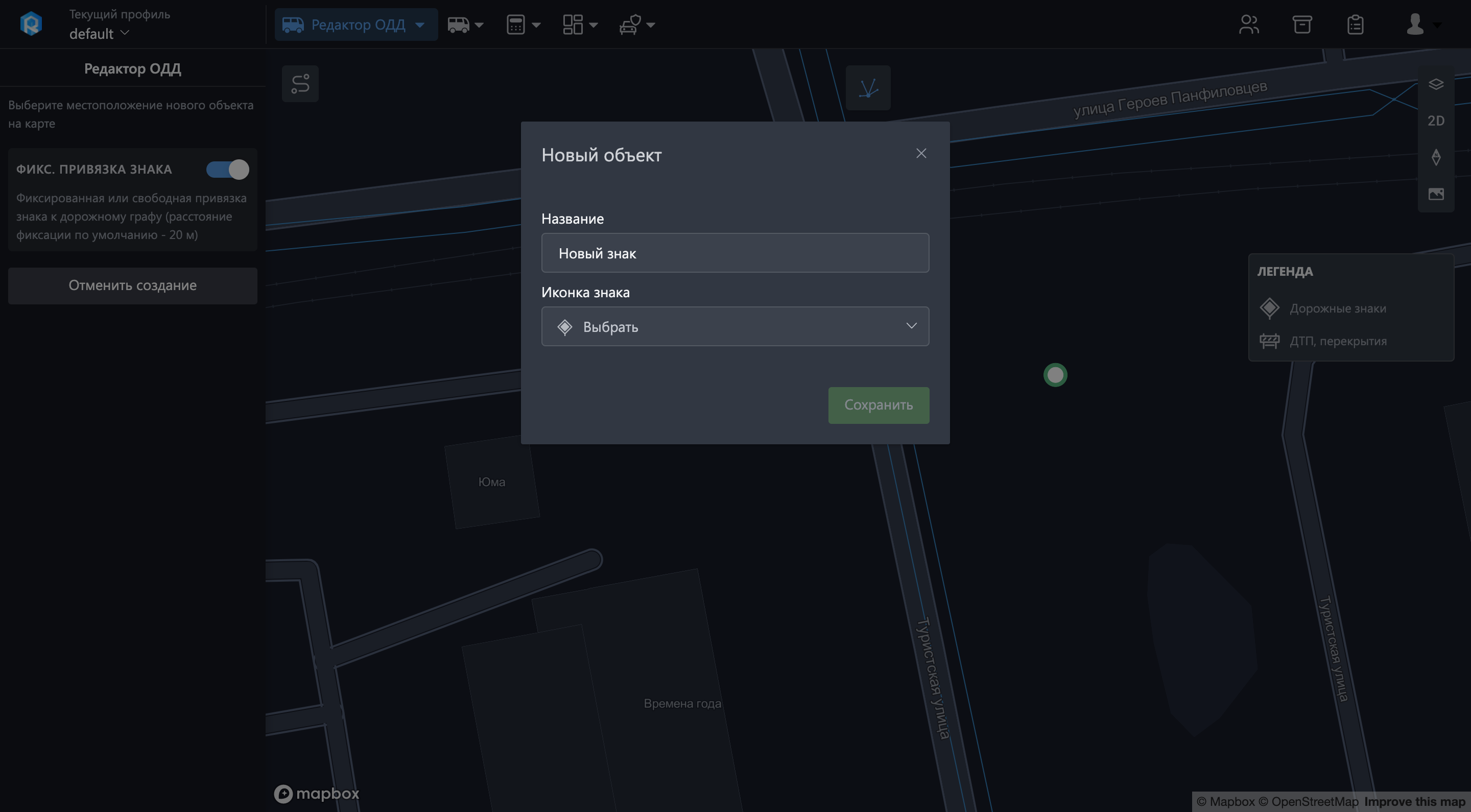This screenshot has height=812, width=1471.
Task: Open the archive box icon
Action: (1302, 25)
